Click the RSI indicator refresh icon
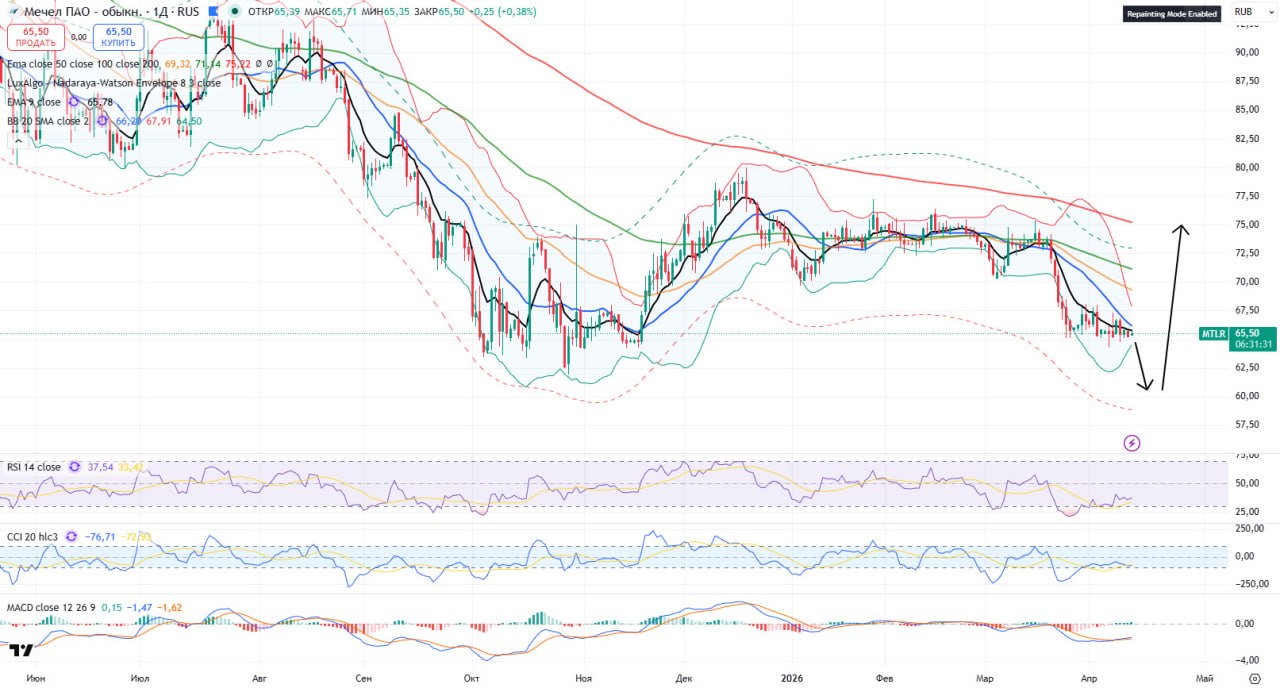The image size is (1280, 688). click(x=72, y=467)
